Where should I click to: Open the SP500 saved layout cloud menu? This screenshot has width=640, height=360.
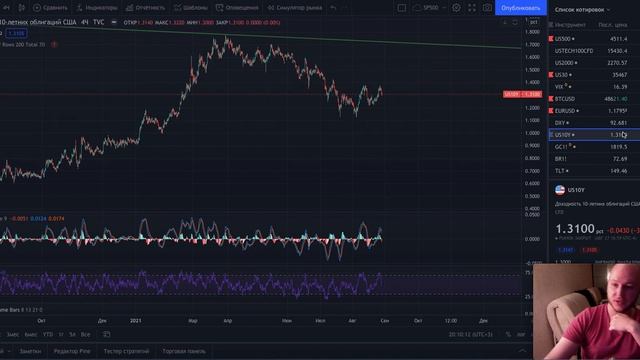[x=430, y=8]
